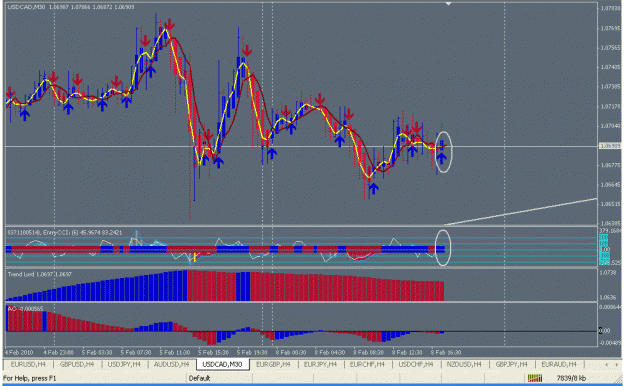Screen dimensions: 625x386
Task: Click the 8 Feb 16:30 time axis label
Action: coord(446,353)
